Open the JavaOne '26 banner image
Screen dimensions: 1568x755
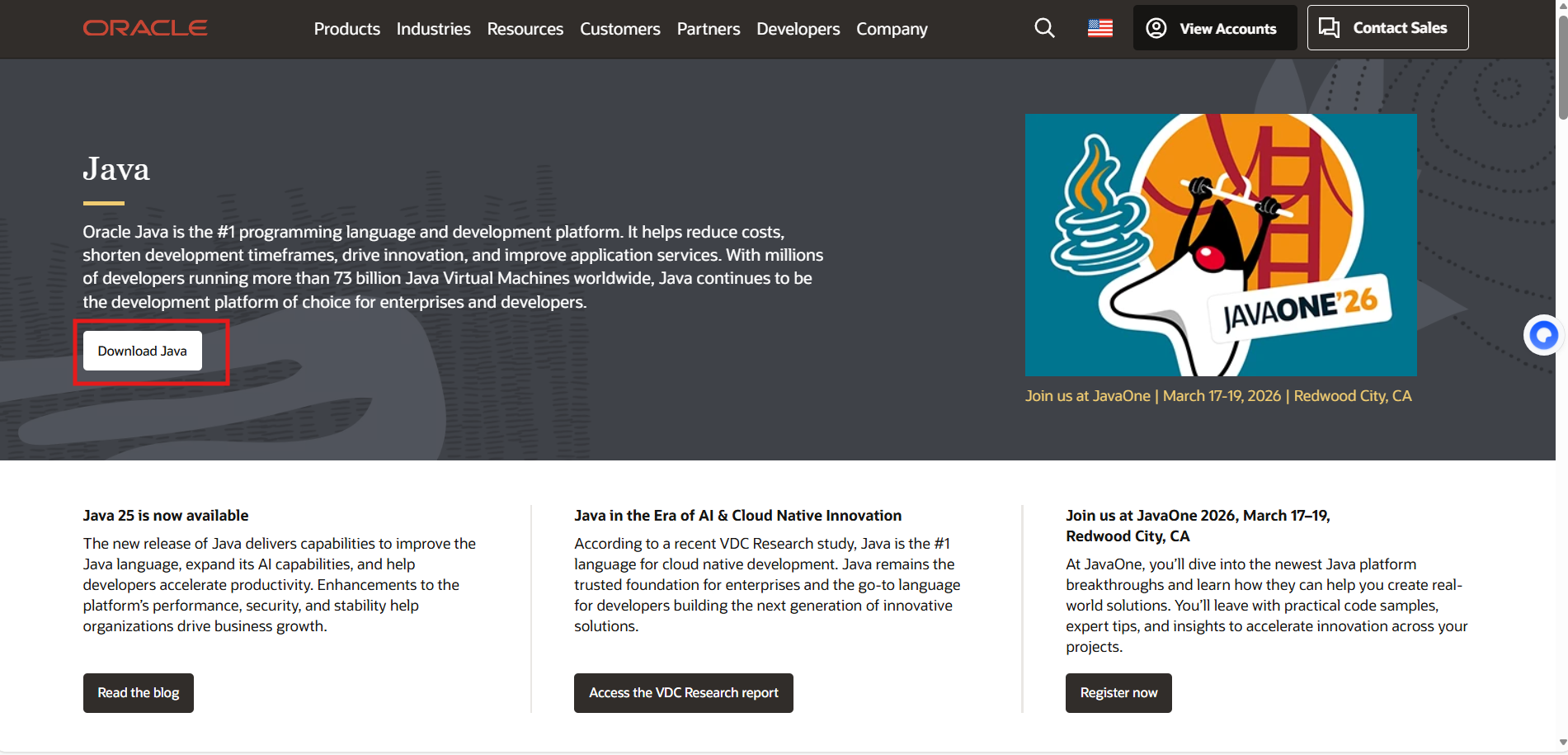click(1221, 245)
